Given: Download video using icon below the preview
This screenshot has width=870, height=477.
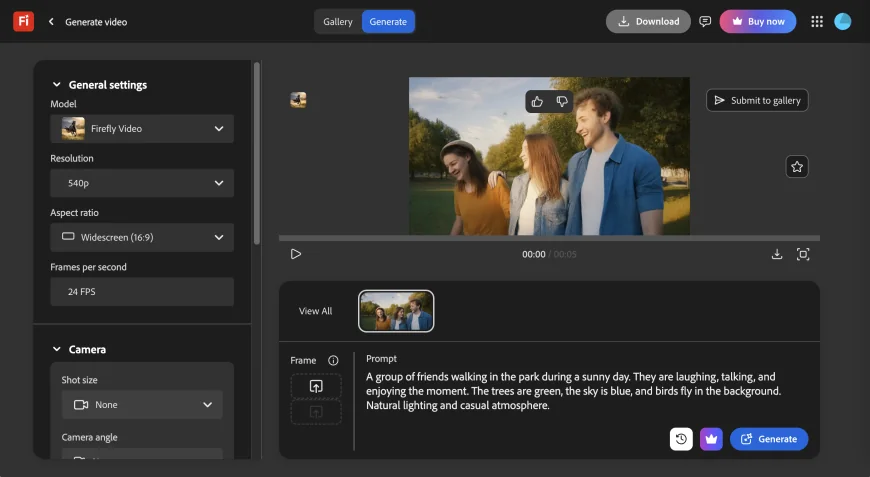Looking at the screenshot, I should pos(777,254).
